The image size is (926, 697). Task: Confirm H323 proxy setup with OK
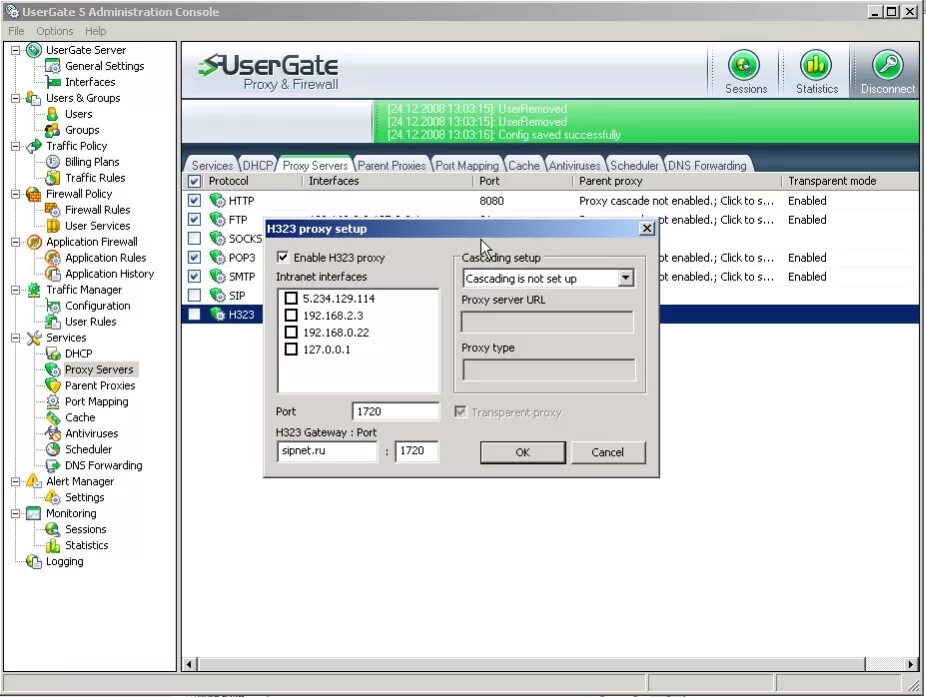[523, 452]
